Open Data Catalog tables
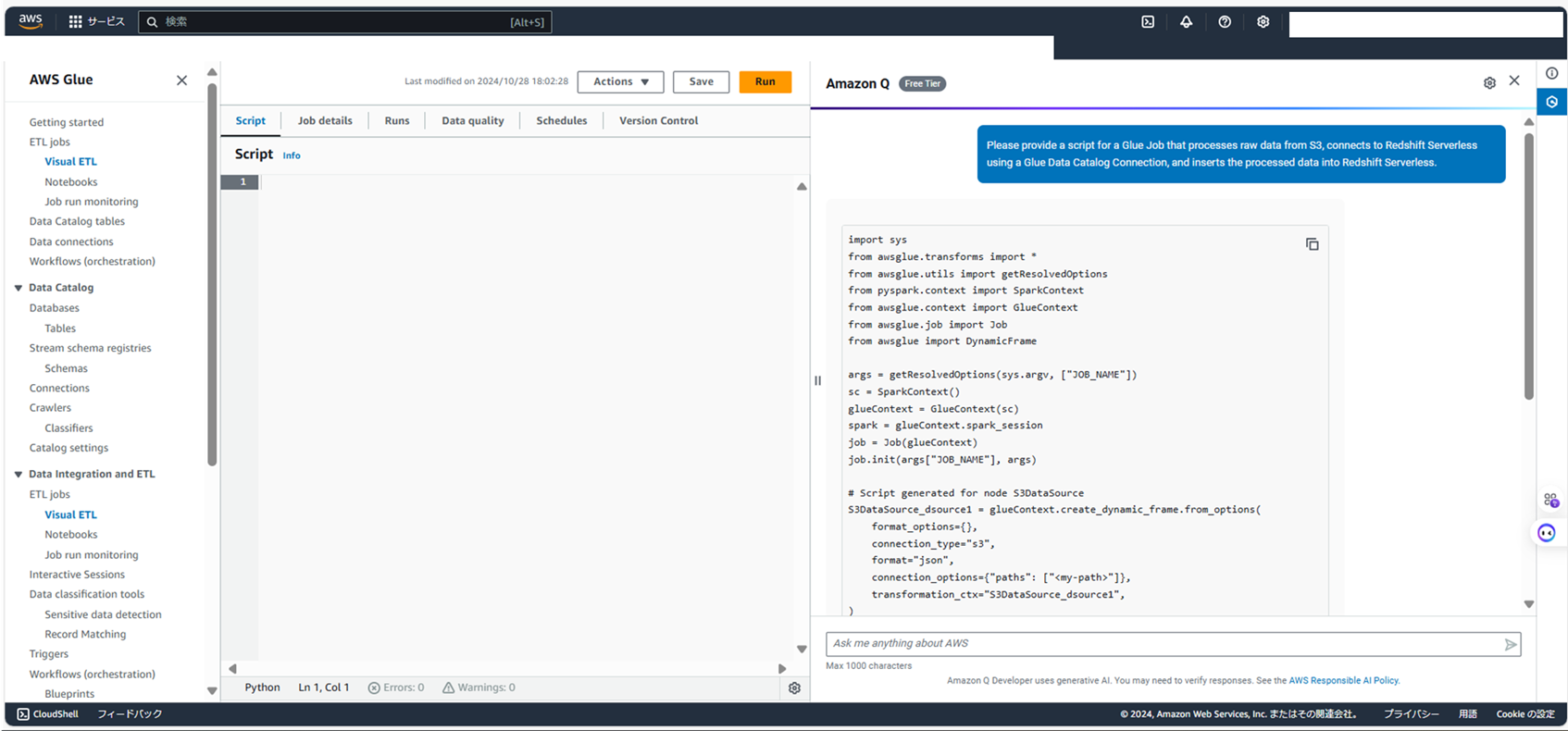This screenshot has width=1568, height=731. pyautogui.click(x=77, y=221)
